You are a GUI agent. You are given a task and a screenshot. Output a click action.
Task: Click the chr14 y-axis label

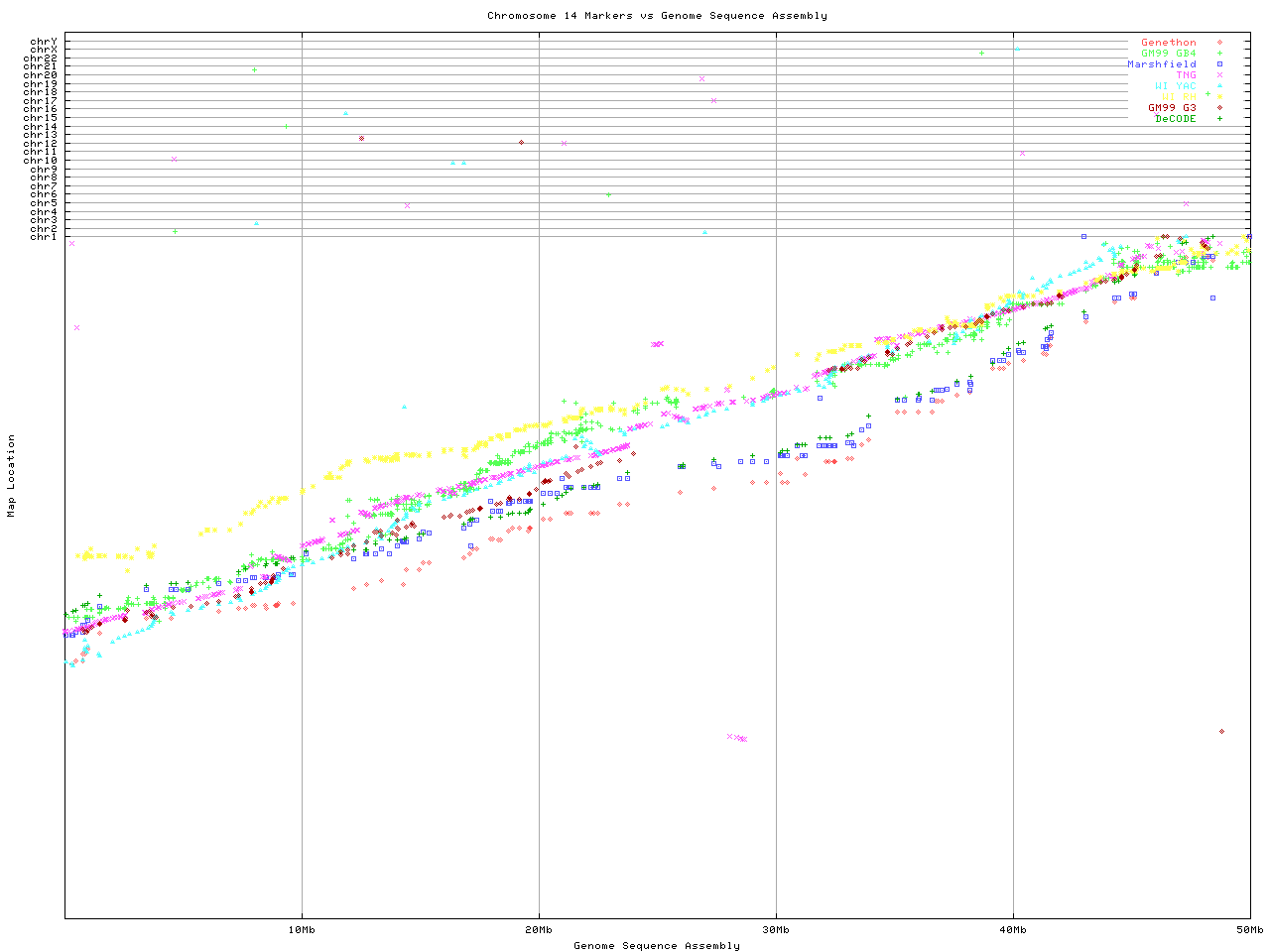(41, 127)
